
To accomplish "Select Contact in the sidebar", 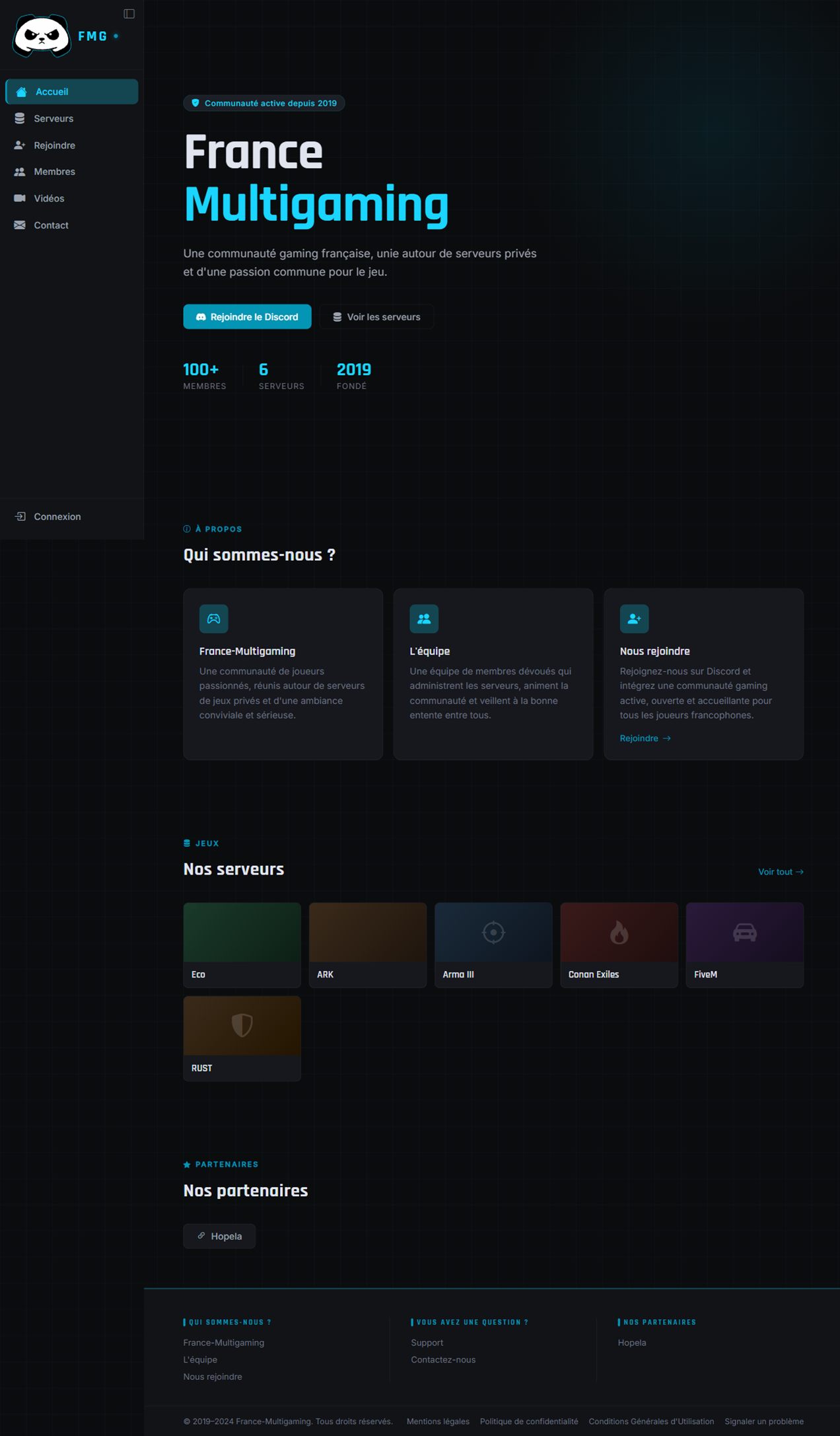I will (72, 225).
